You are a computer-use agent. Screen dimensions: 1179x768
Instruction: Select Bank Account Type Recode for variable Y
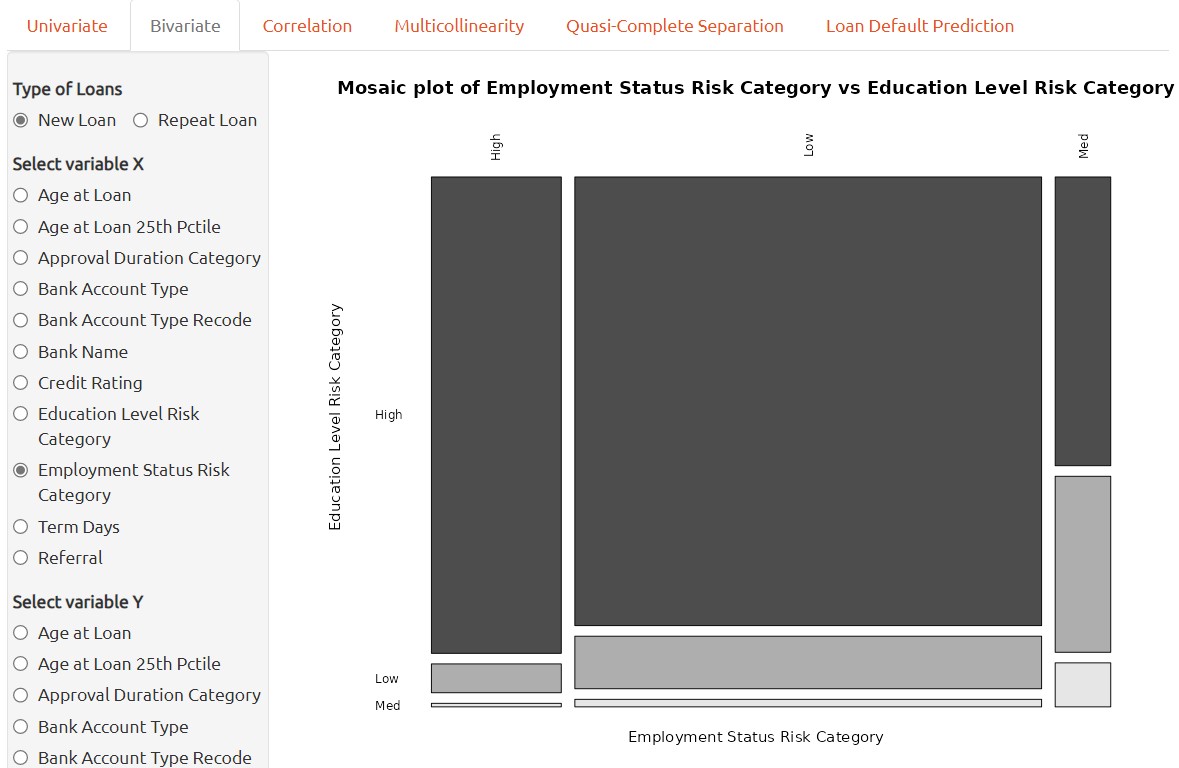[21, 758]
